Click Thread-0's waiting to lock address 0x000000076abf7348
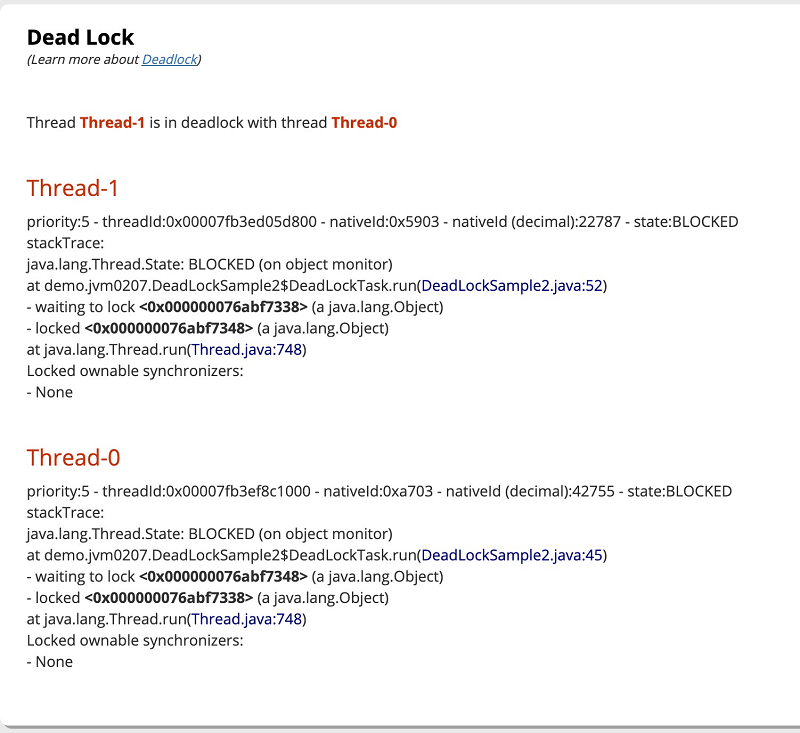 click(x=223, y=577)
